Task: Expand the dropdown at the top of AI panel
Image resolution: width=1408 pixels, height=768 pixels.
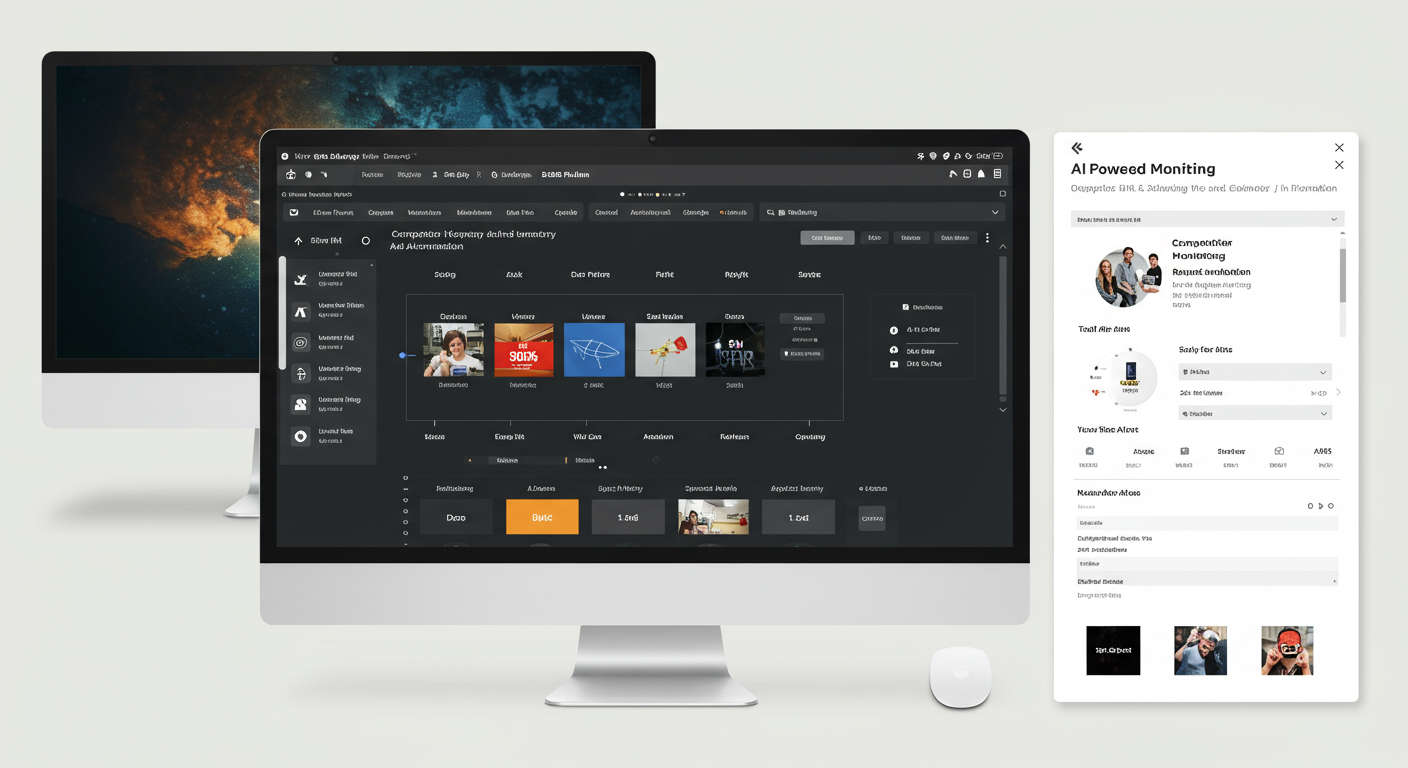Action: coord(1205,218)
